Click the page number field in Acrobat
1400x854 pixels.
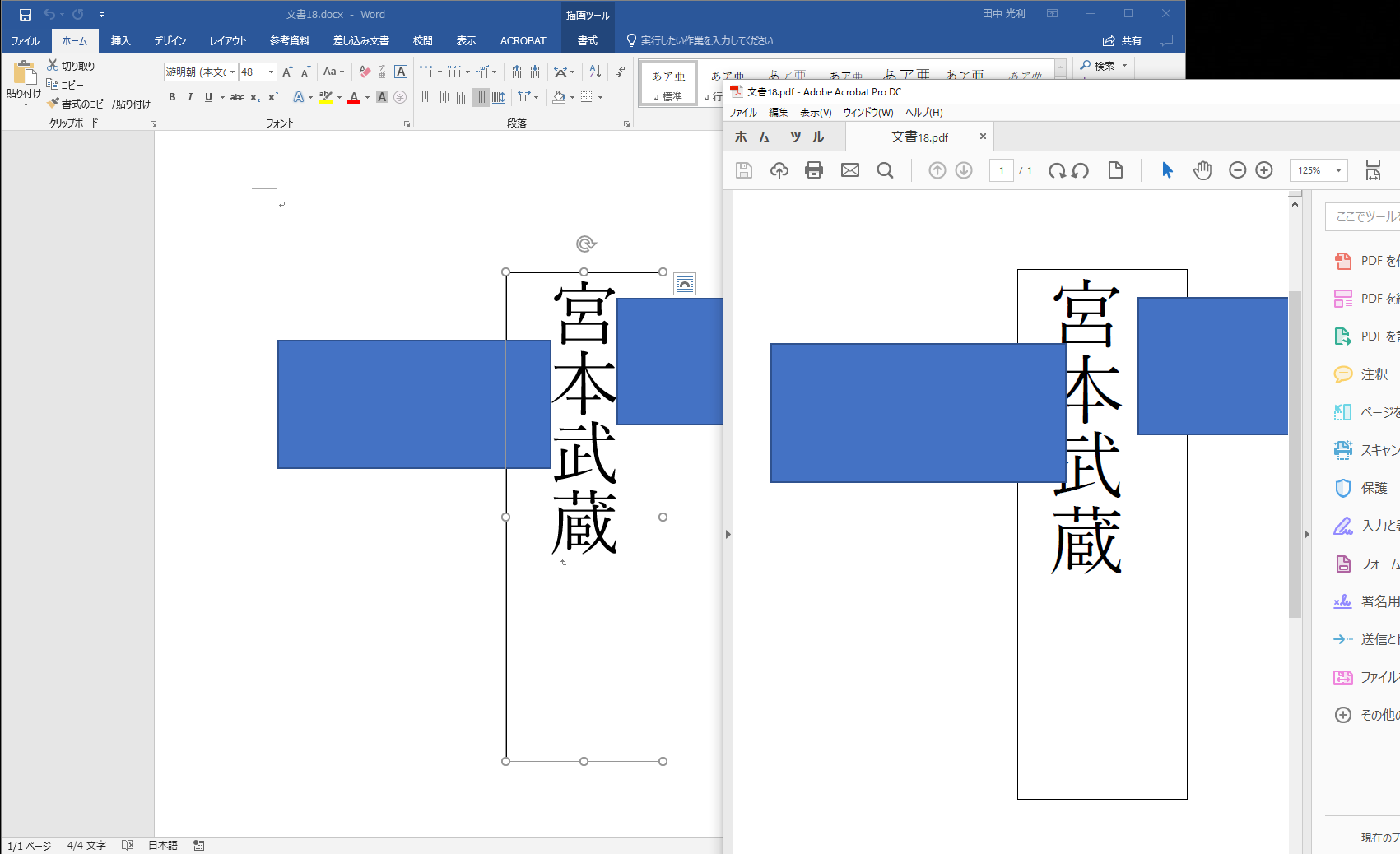(1002, 170)
